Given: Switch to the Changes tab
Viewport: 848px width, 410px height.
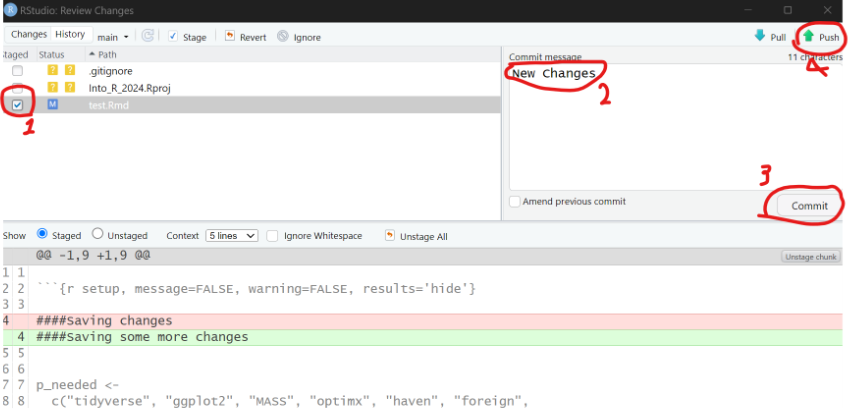Looking at the screenshot, I should click(x=29, y=35).
